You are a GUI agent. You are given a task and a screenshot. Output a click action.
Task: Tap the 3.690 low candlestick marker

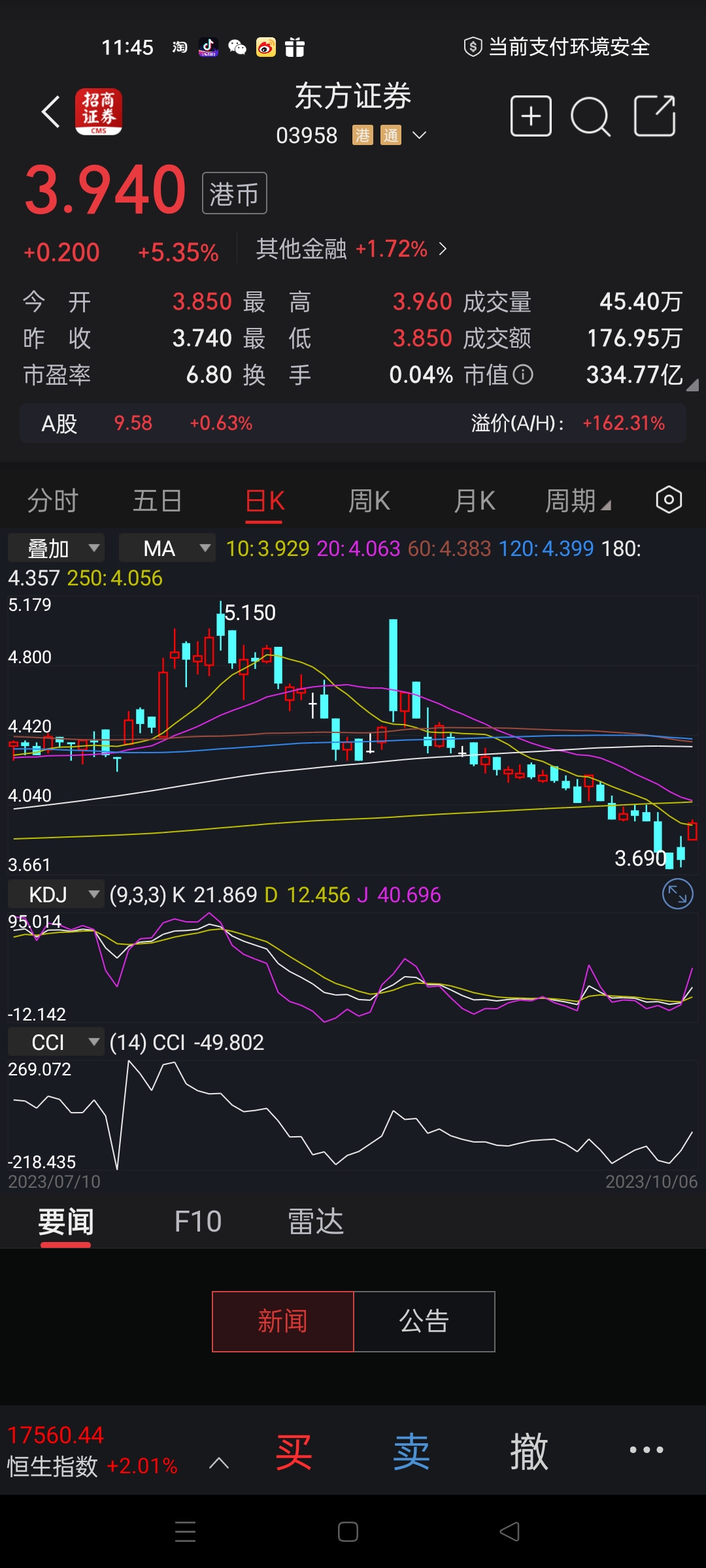(640, 858)
